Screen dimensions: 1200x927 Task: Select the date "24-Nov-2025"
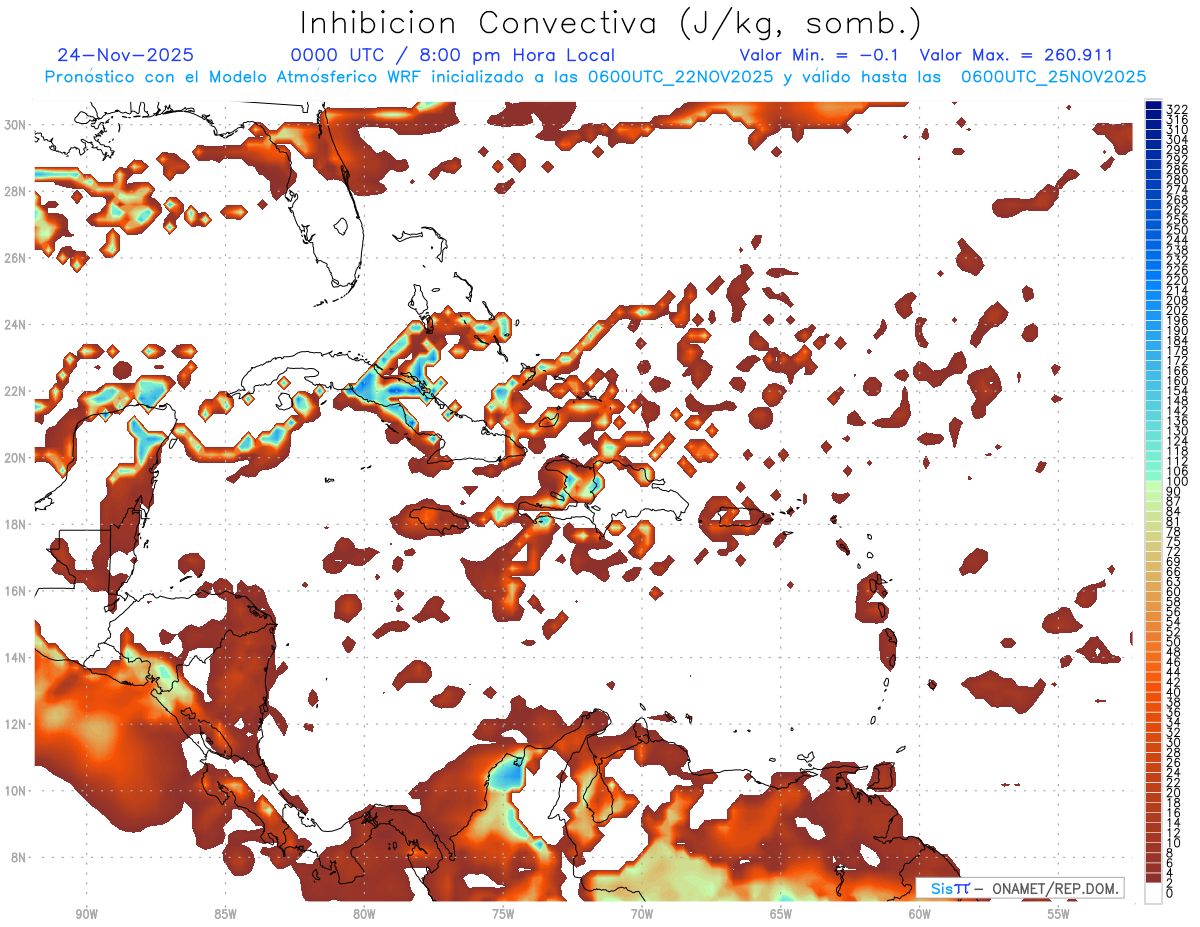coord(126,55)
